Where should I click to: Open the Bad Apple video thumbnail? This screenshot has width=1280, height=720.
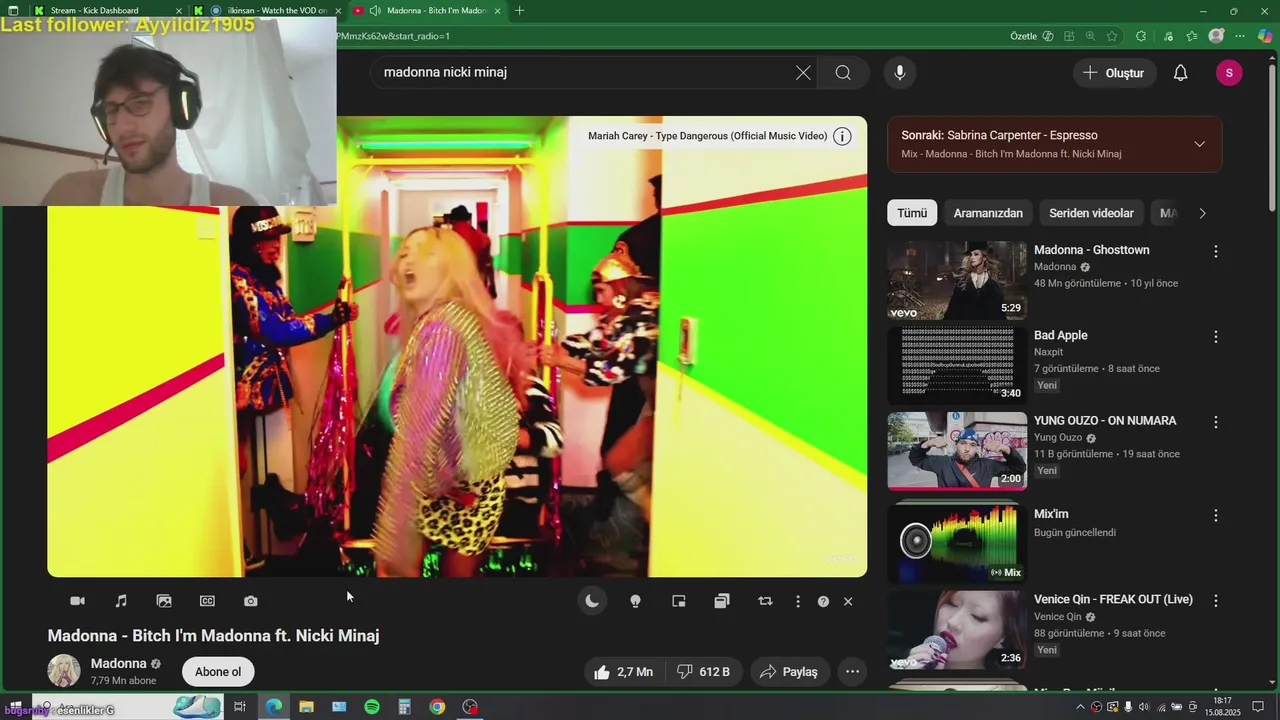(957, 366)
